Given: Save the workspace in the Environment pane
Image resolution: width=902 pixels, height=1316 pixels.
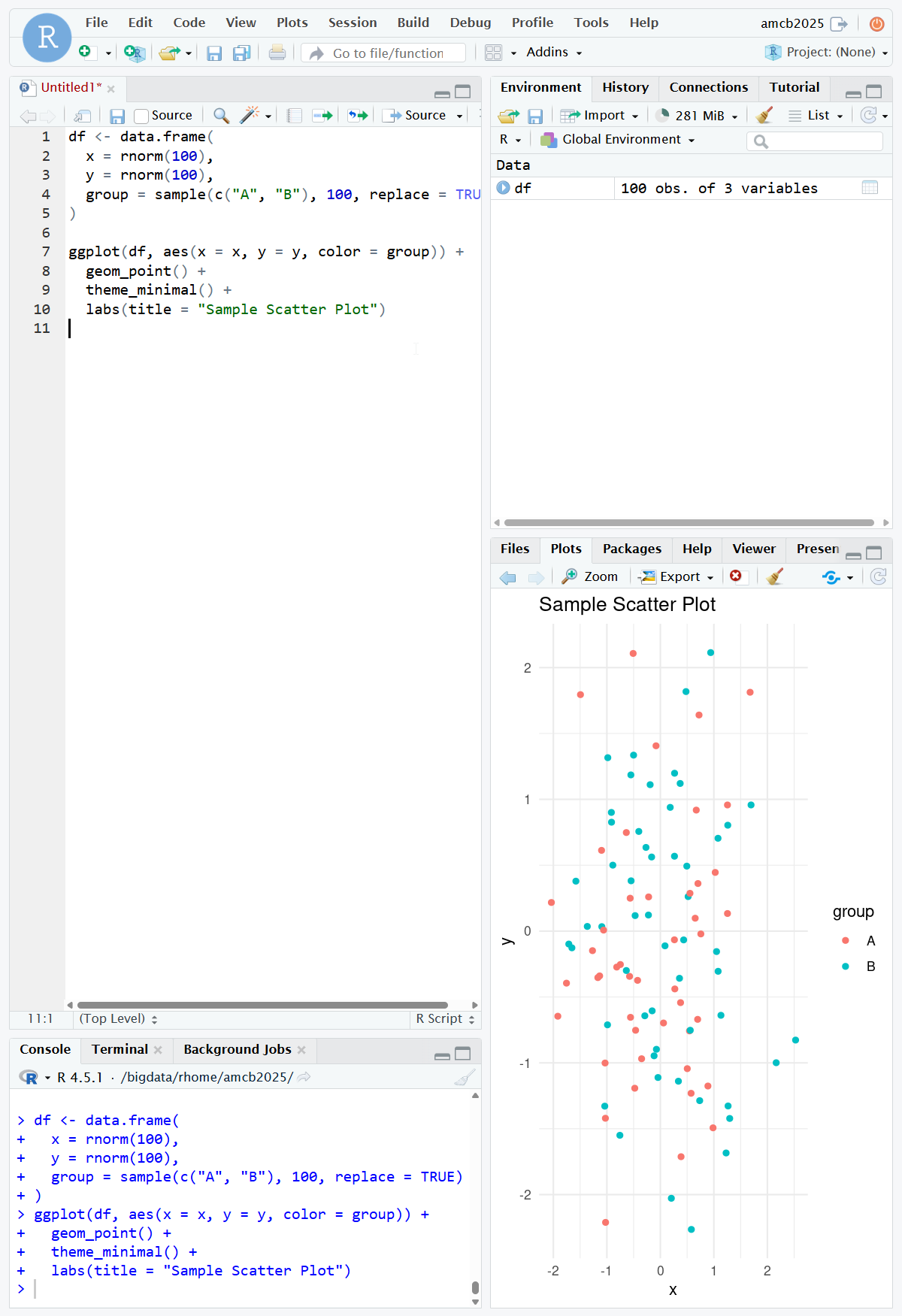Looking at the screenshot, I should [x=535, y=116].
